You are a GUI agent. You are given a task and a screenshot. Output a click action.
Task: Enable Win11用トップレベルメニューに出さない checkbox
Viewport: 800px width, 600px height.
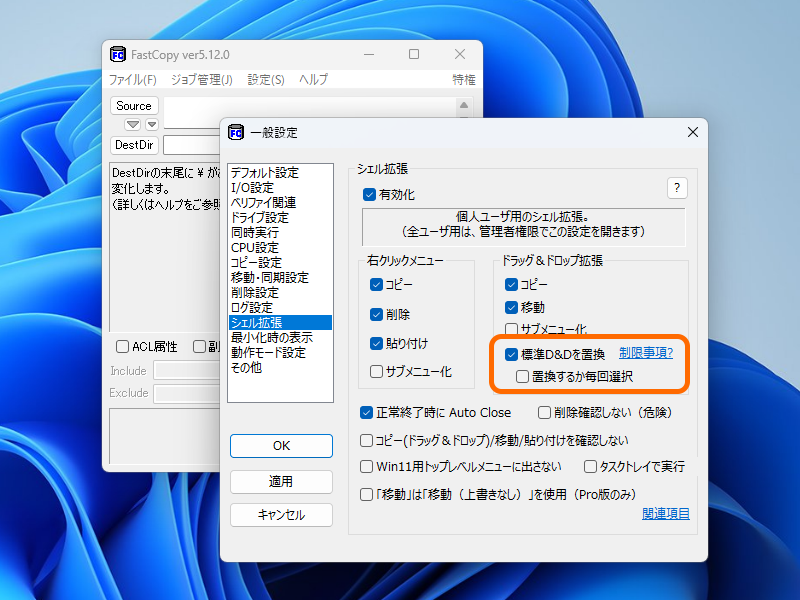pos(366,466)
